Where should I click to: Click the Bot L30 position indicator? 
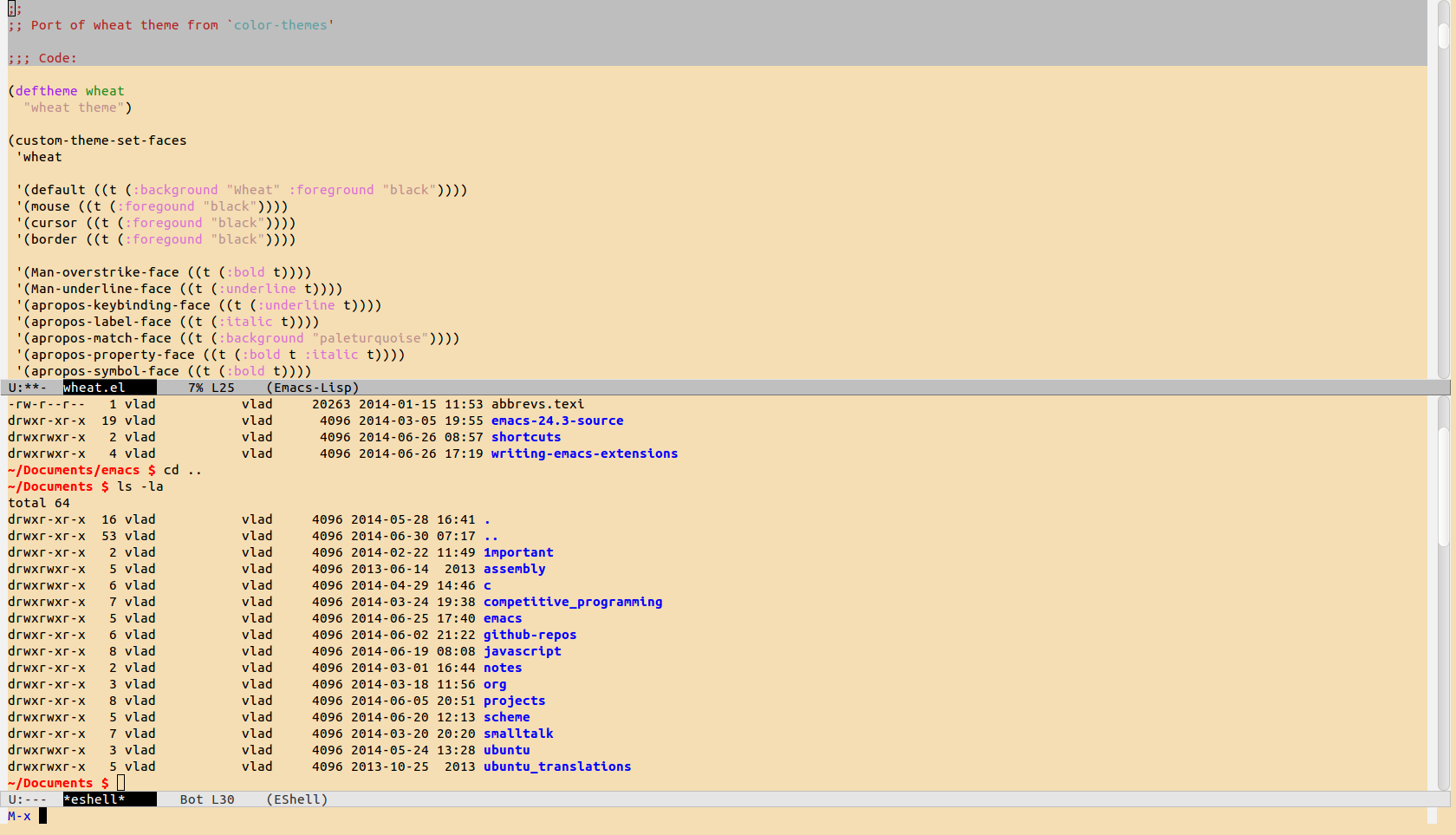point(207,799)
